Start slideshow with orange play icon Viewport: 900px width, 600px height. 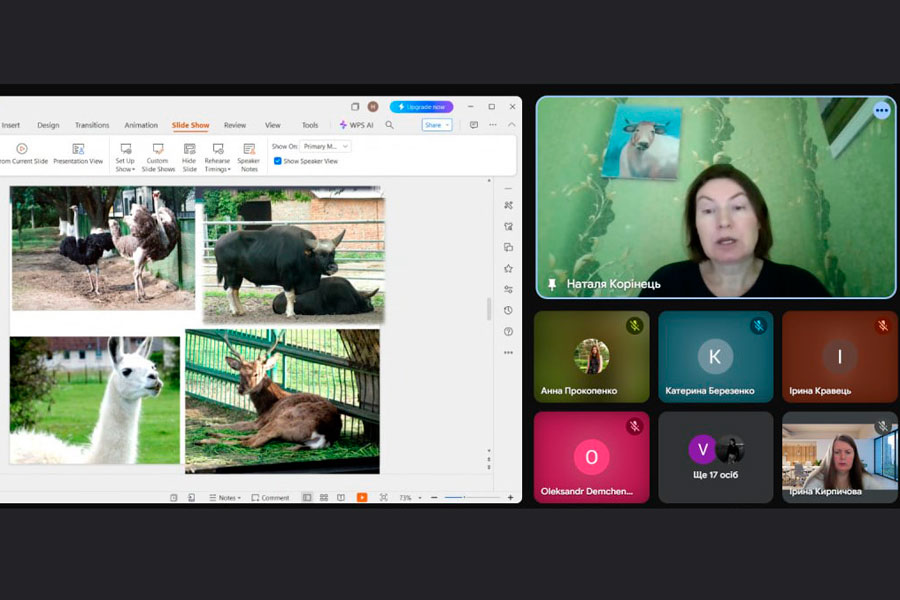pyautogui.click(x=362, y=497)
